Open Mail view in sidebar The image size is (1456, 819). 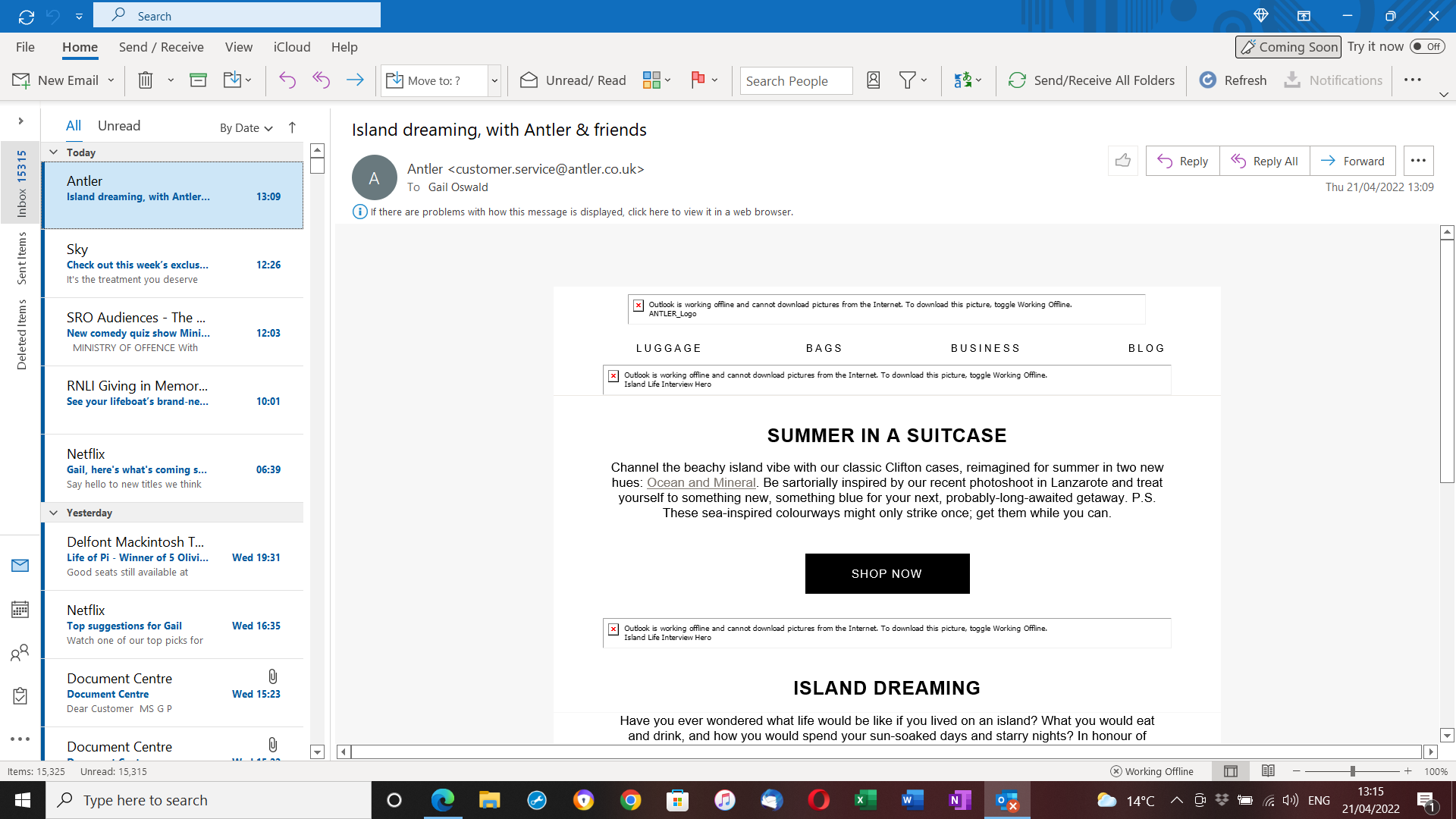click(x=20, y=566)
